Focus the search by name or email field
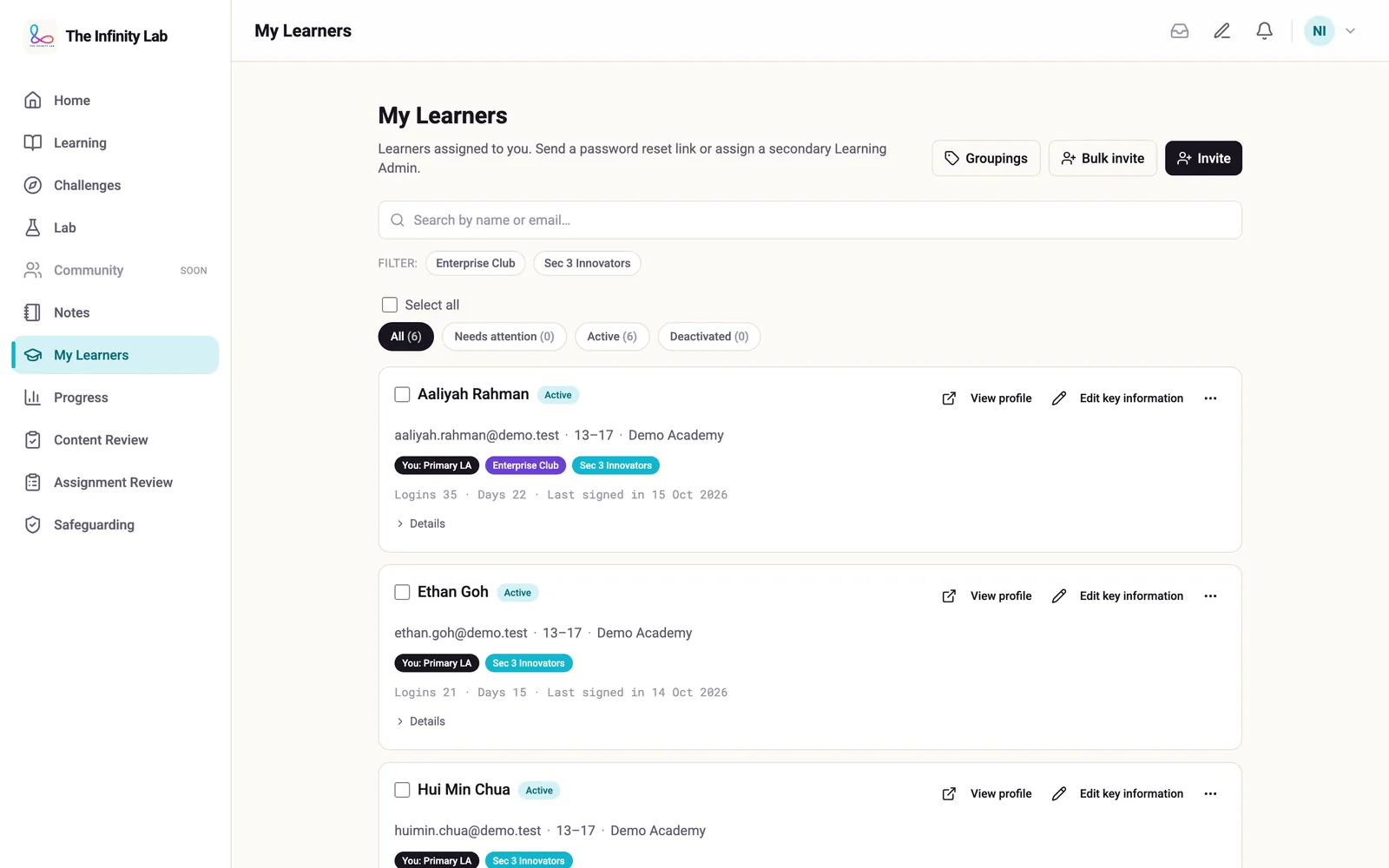Screen dimensions: 1389x868 click(x=810, y=220)
